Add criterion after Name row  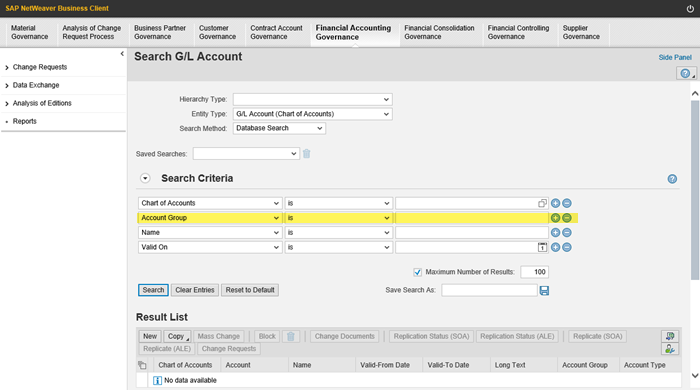click(x=555, y=232)
